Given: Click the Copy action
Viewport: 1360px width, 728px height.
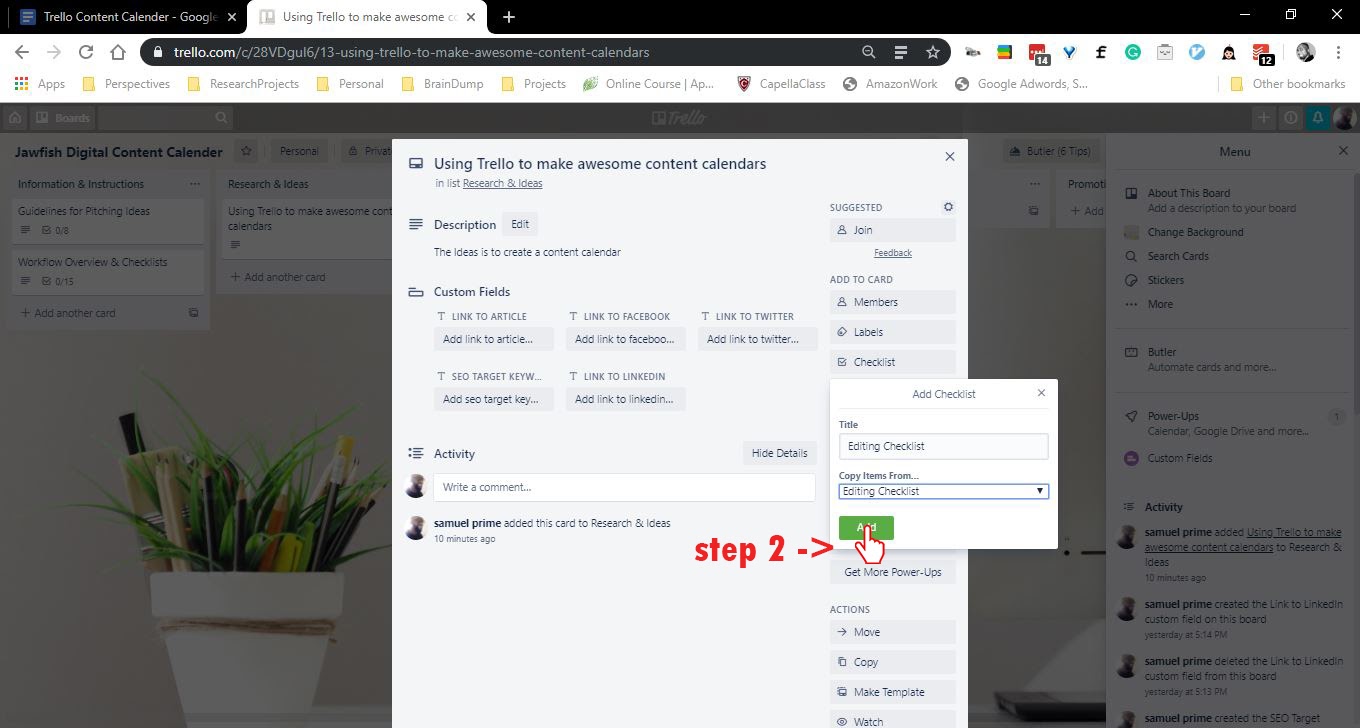Looking at the screenshot, I should click(892, 662).
